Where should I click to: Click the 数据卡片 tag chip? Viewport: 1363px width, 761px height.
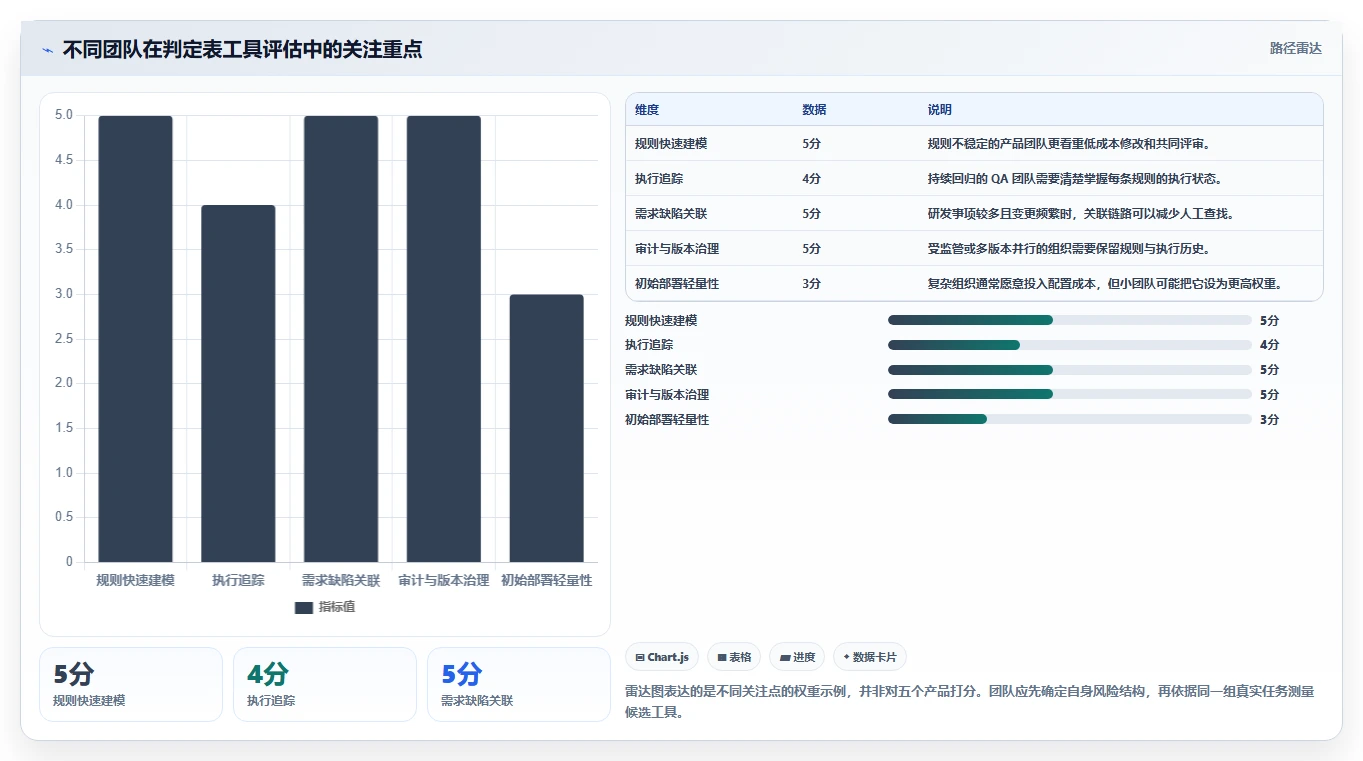tap(870, 657)
